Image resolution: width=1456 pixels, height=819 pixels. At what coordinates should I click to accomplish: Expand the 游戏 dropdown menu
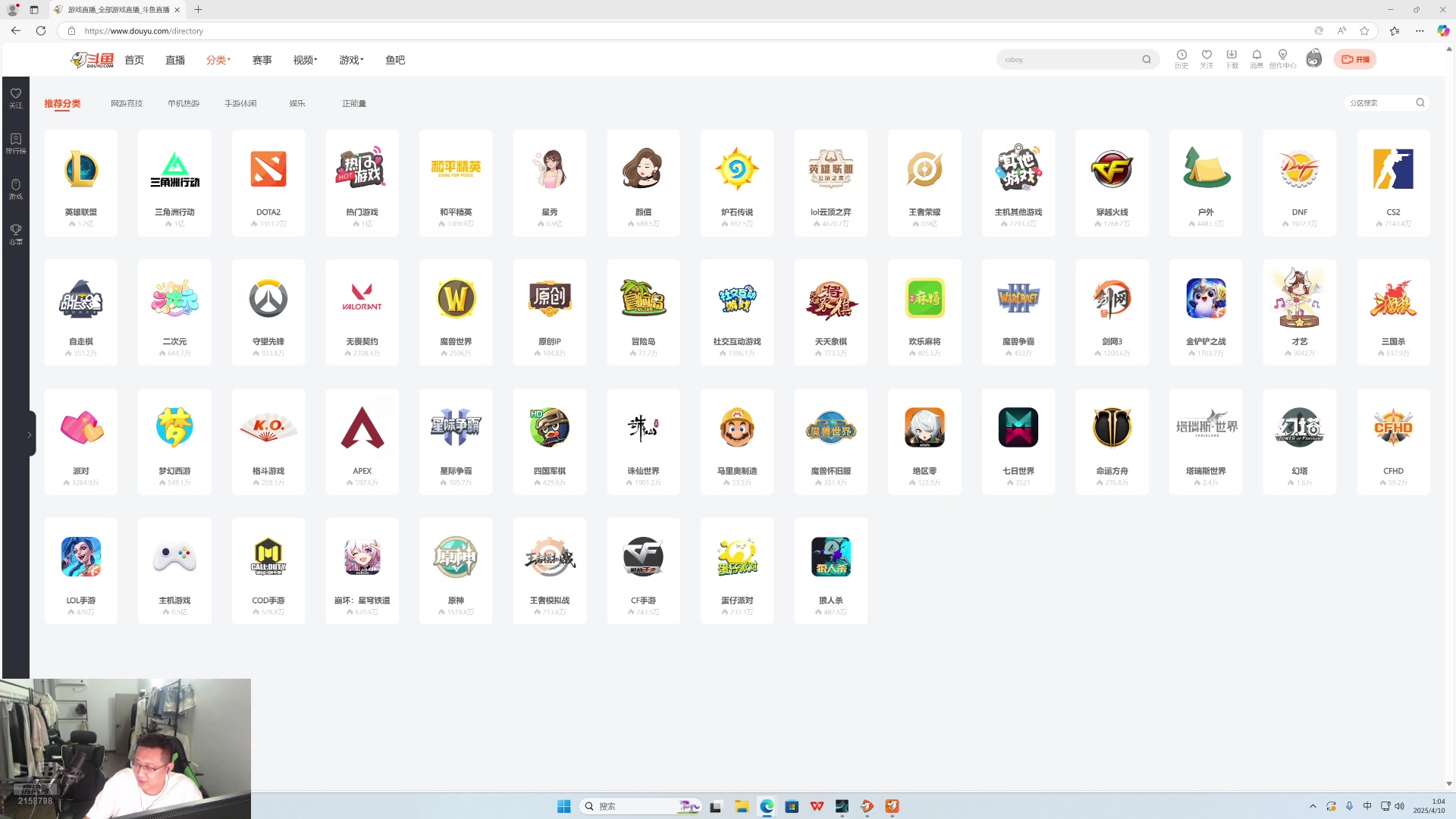coord(351,60)
